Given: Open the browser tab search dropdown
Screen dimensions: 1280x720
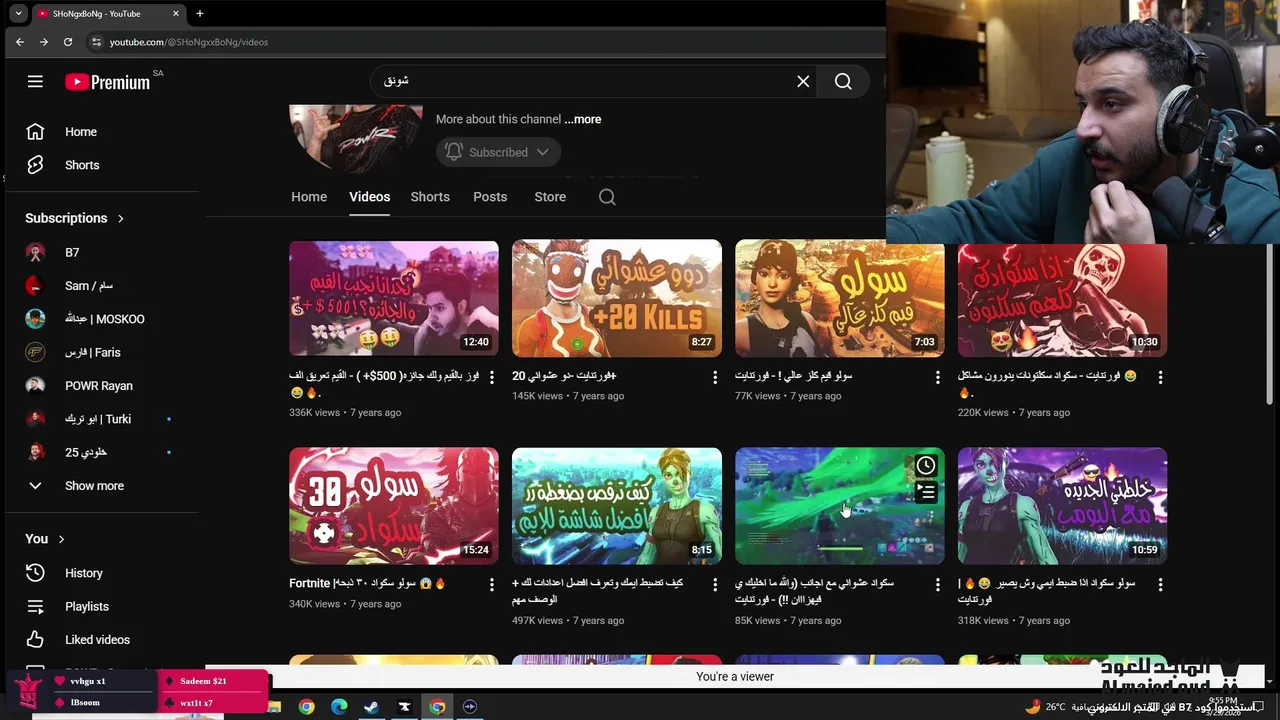Looking at the screenshot, I should click(18, 14).
